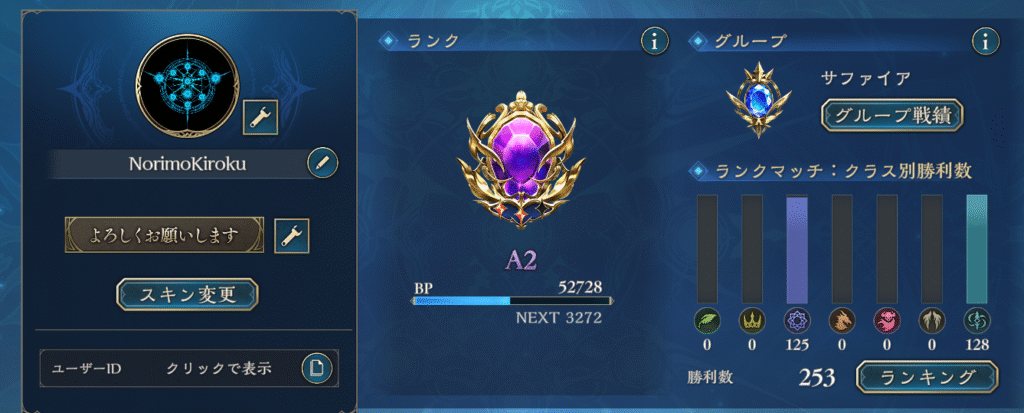This screenshot has width=1024, height=413.
Task: Click the brown dragon class icon
Action: click(842, 322)
